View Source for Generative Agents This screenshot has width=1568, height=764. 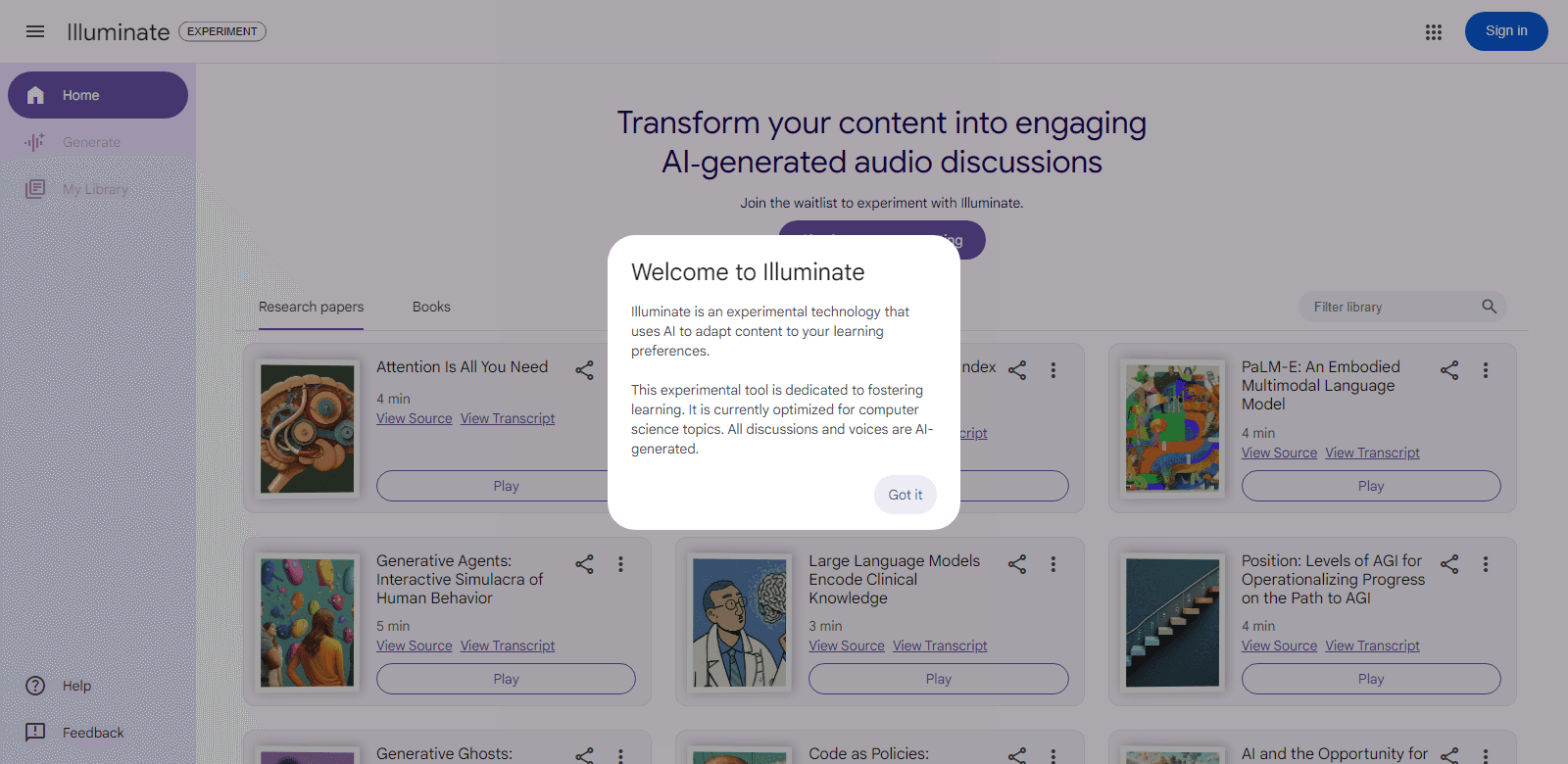pos(415,645)
